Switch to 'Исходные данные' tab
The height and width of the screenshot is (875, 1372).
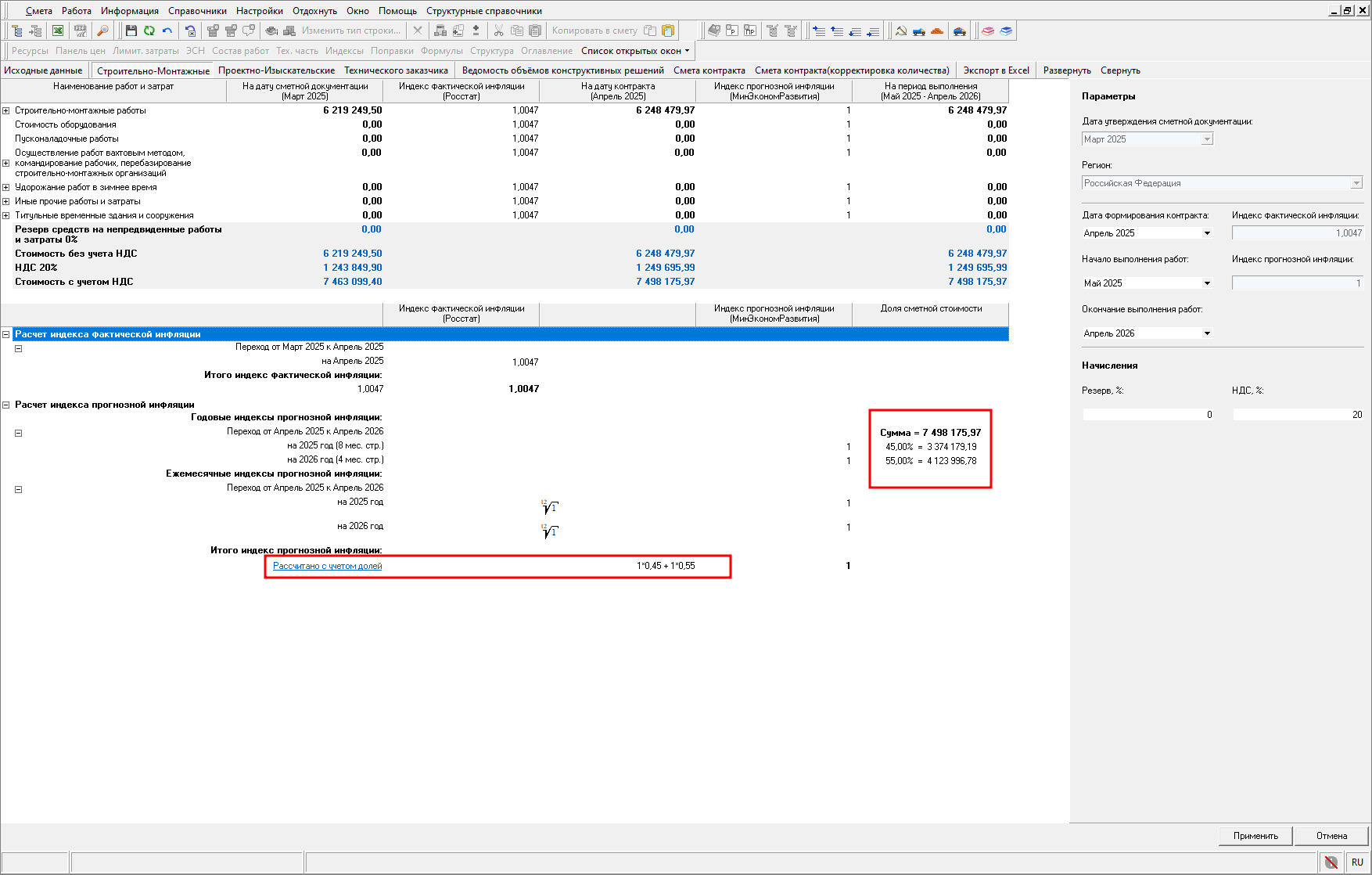tap(43, 70)
